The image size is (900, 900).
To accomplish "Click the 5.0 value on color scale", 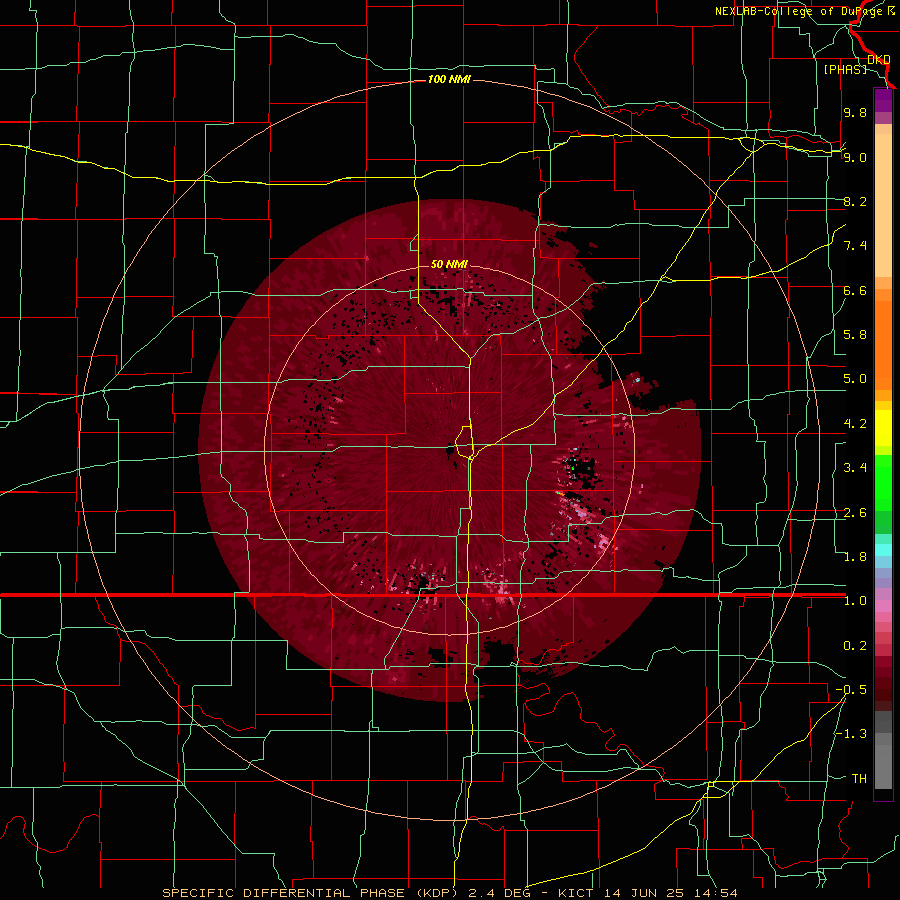I will pyautogui.click(x=855, y=379).
